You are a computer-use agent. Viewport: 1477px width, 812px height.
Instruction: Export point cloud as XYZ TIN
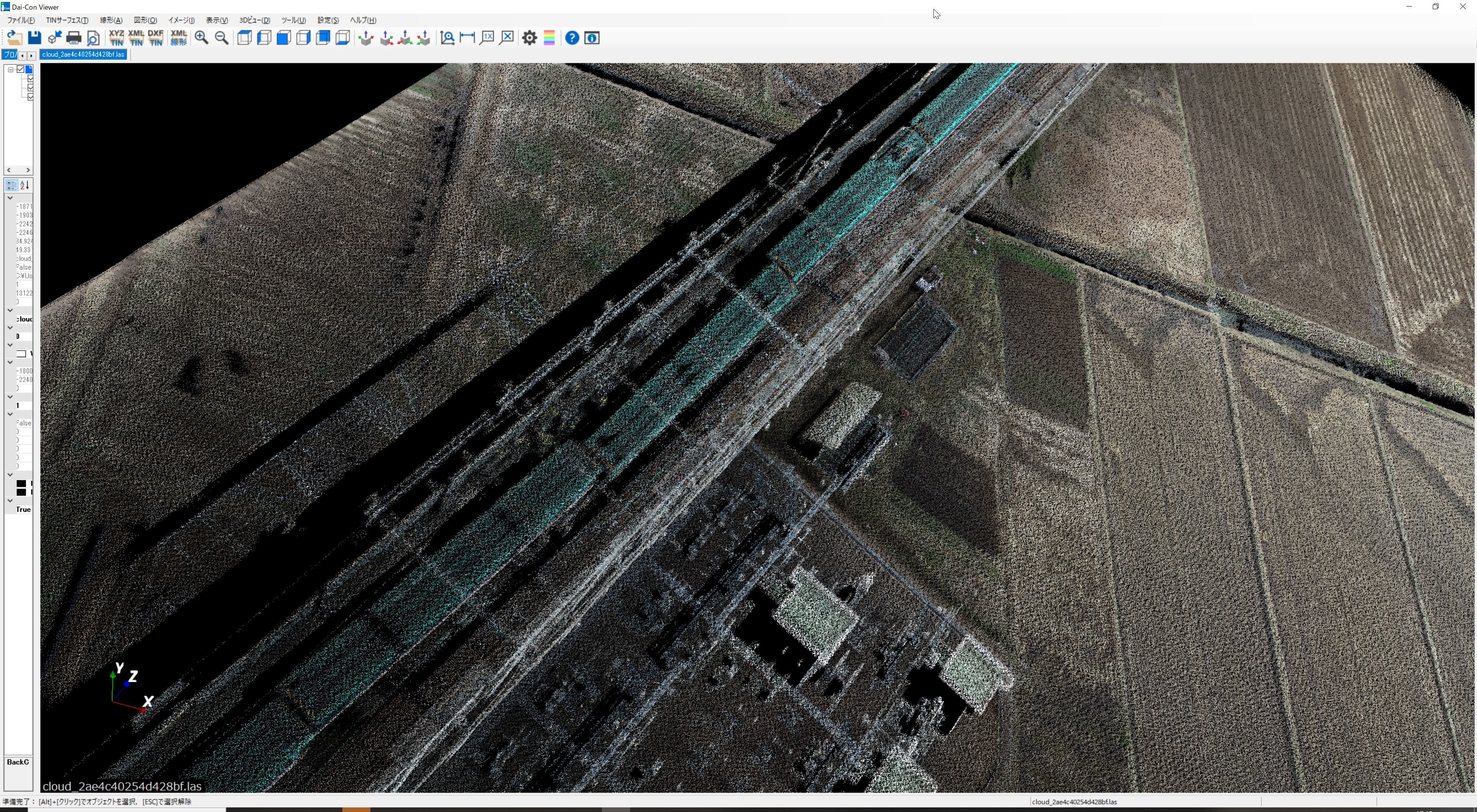pos(117,38)
